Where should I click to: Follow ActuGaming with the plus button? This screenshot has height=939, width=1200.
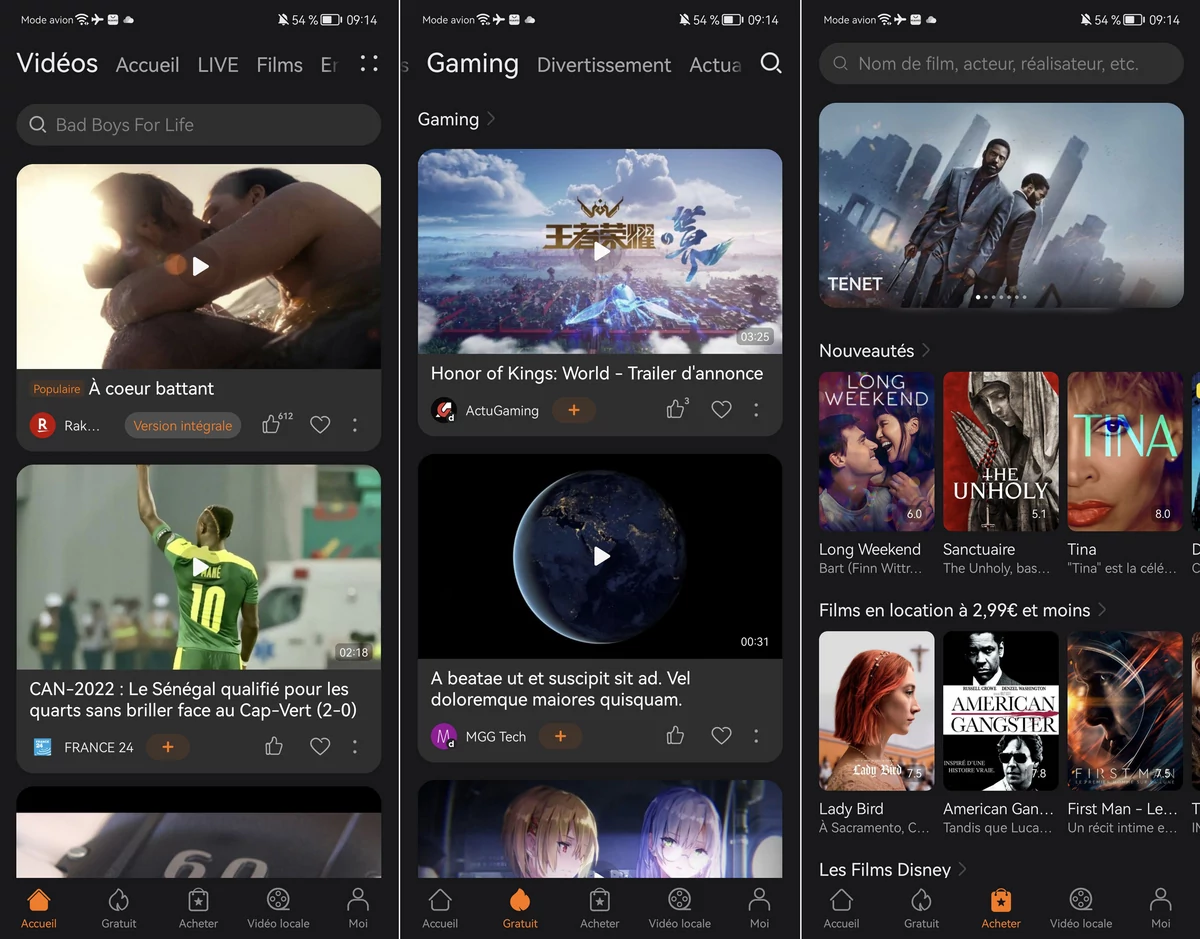click(574, 410)
